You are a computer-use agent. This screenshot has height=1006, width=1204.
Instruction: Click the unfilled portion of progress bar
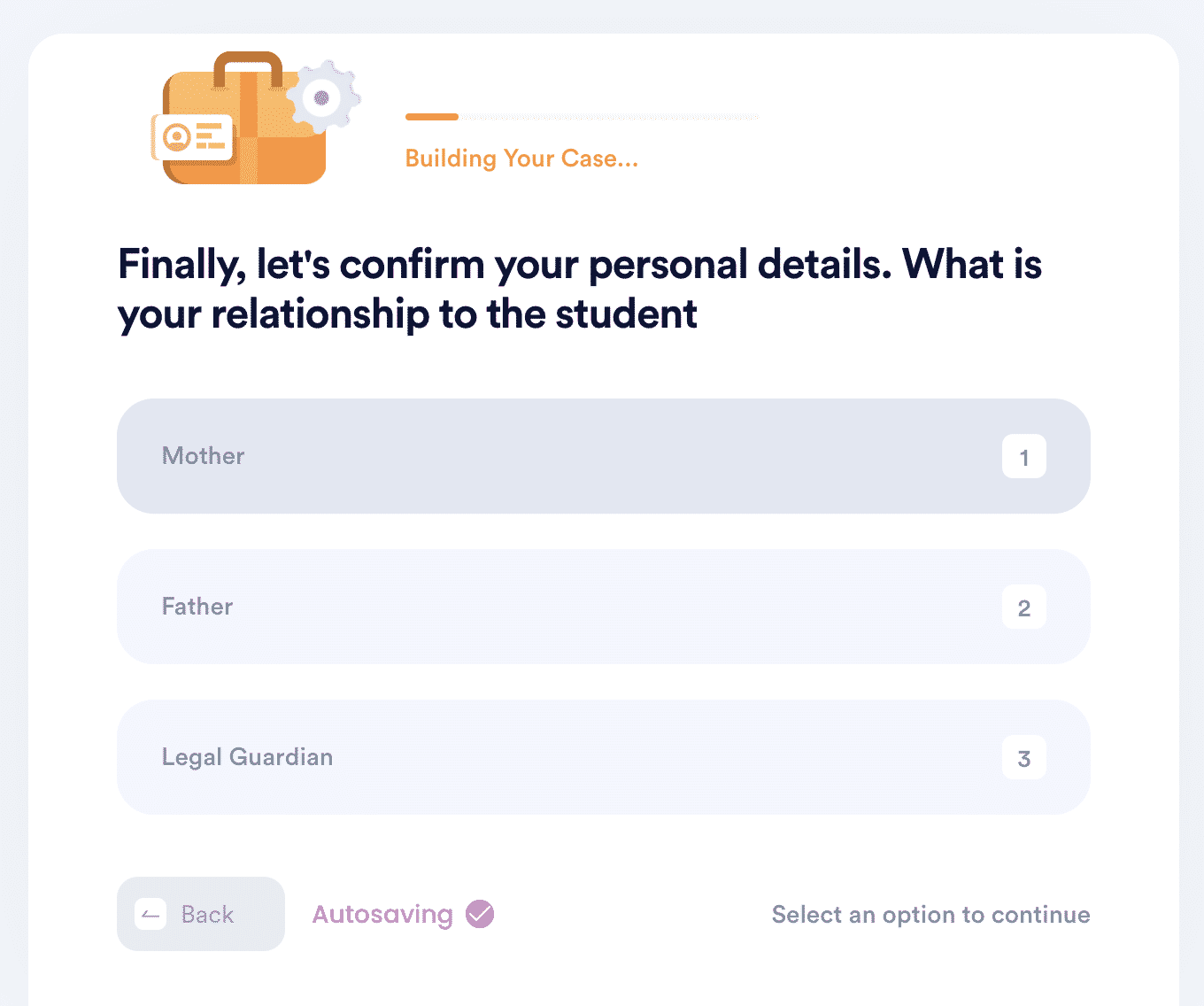pos(608,117)
